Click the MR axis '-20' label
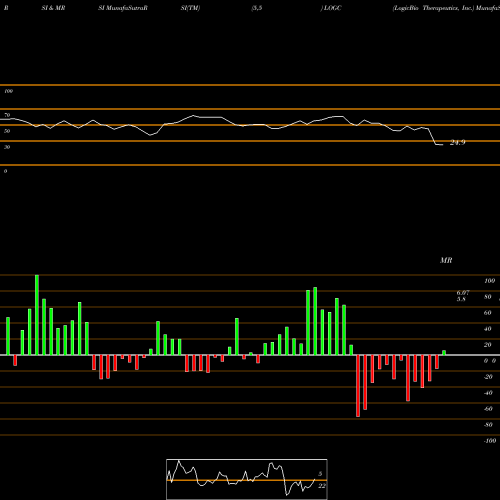 click(x=488, y=377)
